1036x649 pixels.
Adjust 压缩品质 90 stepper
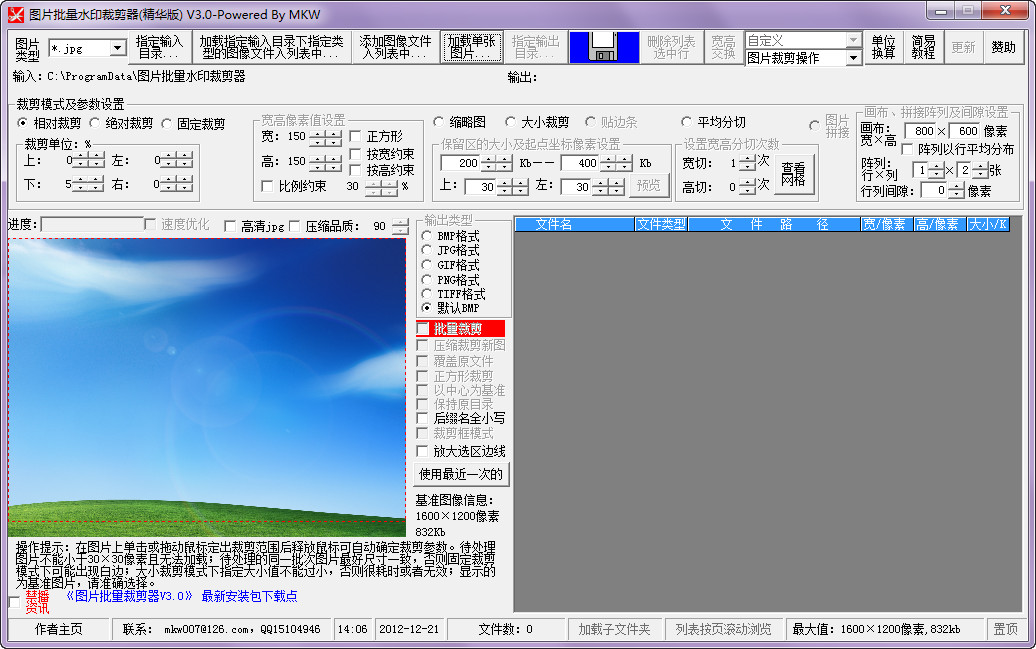(400, 227)
